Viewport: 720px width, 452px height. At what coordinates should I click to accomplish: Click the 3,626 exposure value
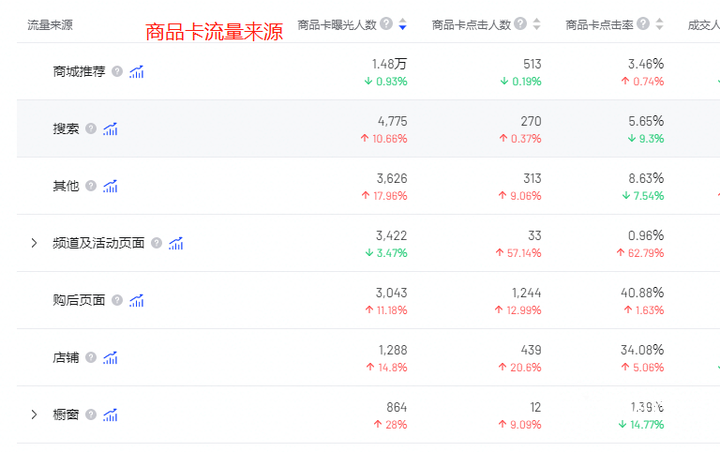[x=392, y=178]
